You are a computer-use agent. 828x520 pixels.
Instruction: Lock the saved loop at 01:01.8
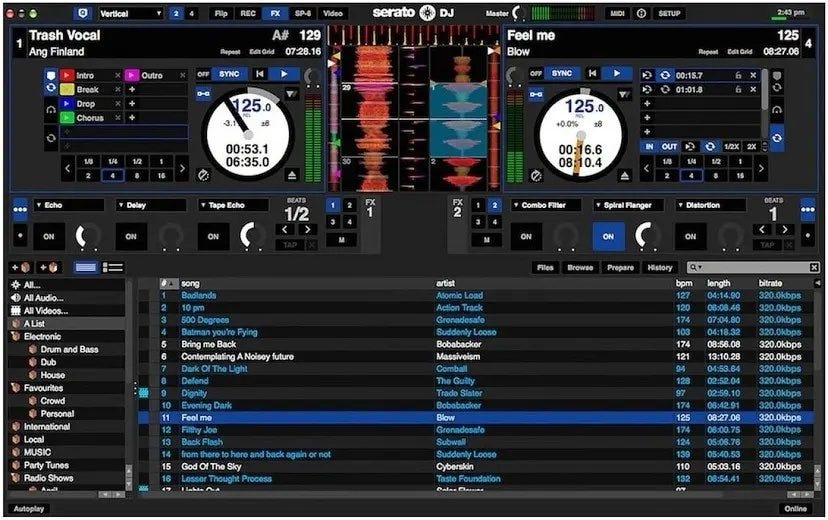pyautogui.click(x=739, y=90)
